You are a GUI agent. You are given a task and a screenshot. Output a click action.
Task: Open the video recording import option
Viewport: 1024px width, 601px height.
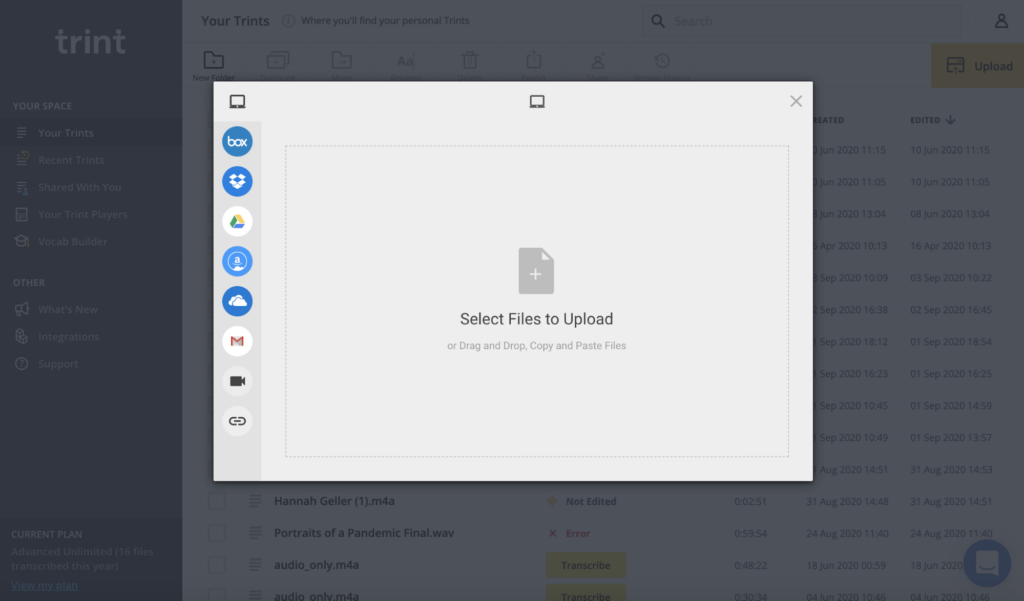(x=237, y=381)
